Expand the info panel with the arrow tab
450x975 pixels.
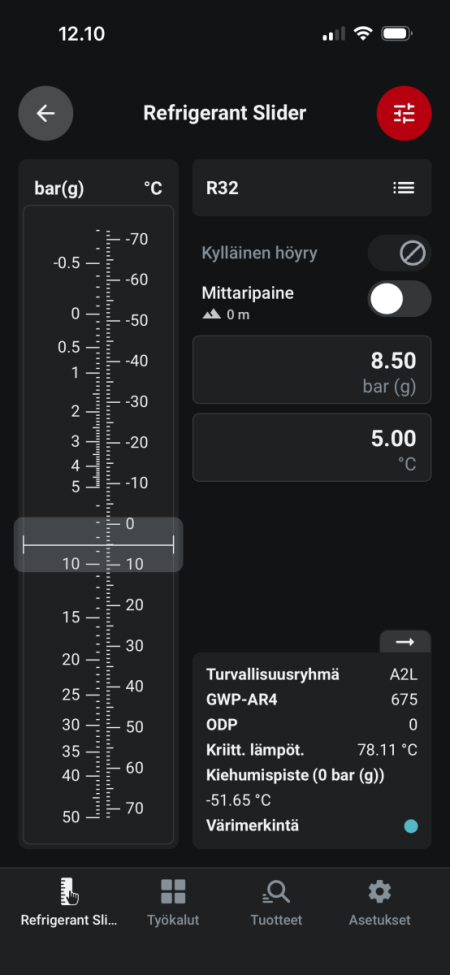coord(405,642)
